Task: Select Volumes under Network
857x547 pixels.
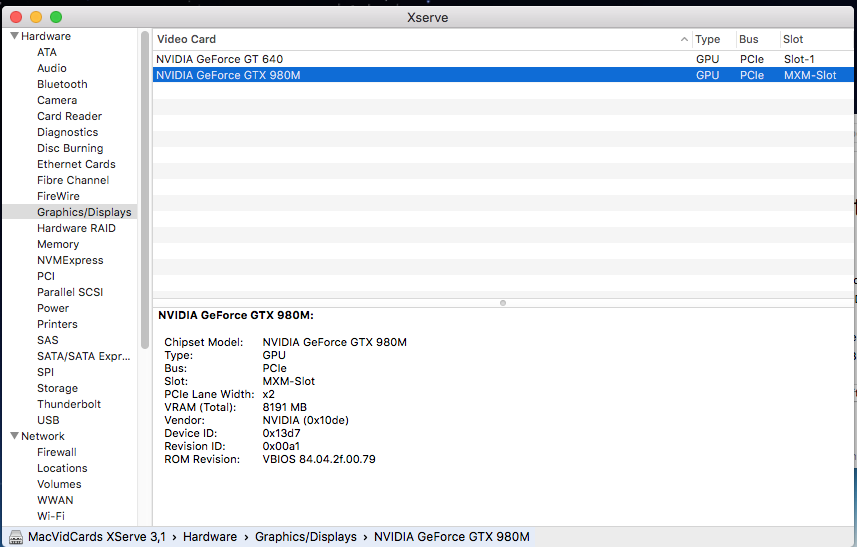Action: (59, 484)
